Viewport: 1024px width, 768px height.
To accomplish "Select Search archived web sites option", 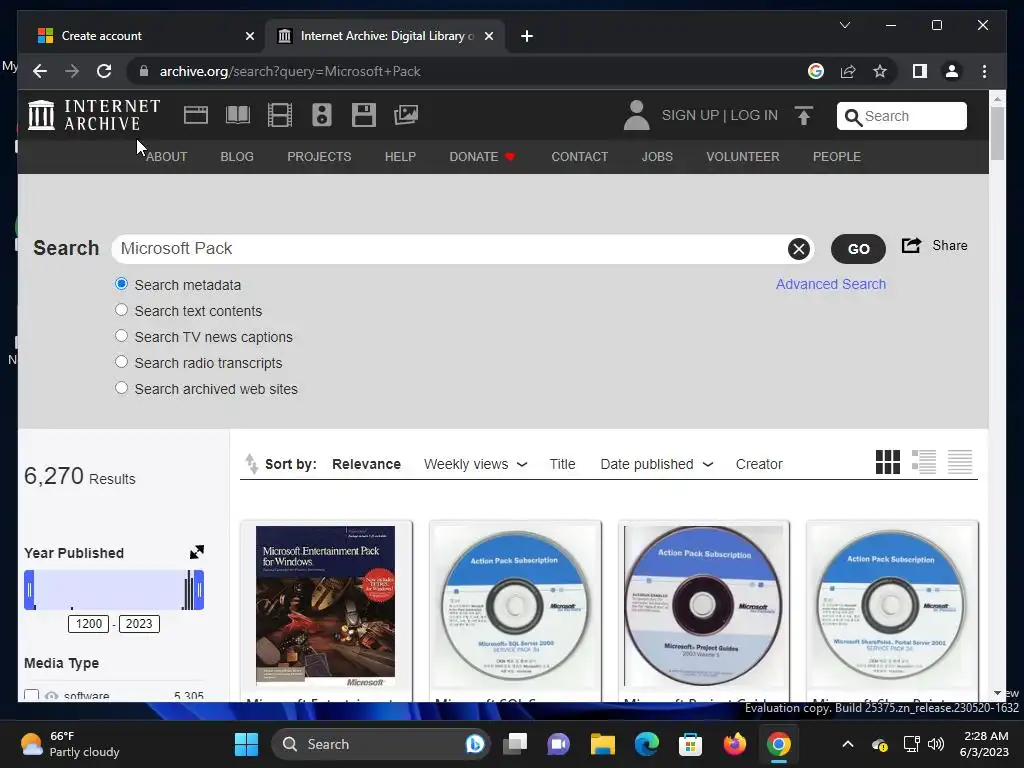I will tap(121, 388).
